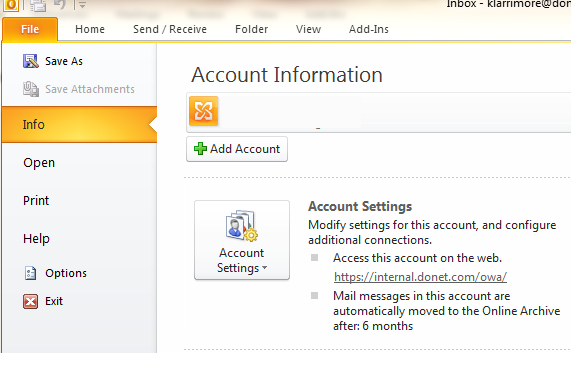This screenshot has height=382, width=571.
Task: Open the internal.donet.com/owa link
Action: pyautogui.click(x=420, y=277)
